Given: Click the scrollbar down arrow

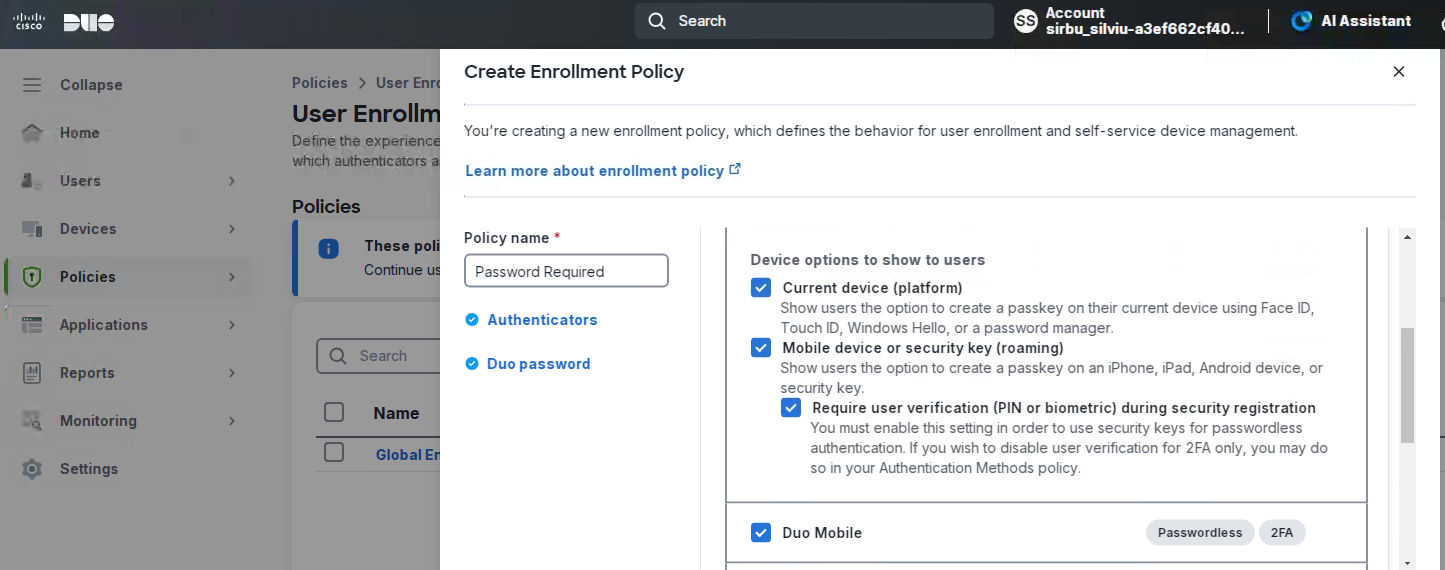Looking at the screenshot, I should (x=1407, y=562).
